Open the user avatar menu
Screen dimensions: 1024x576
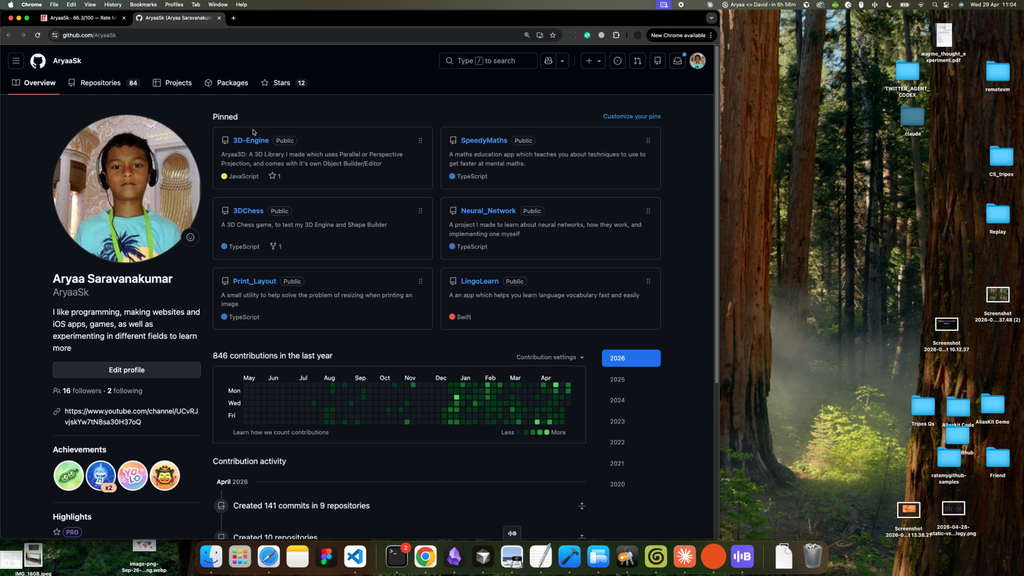pyautogui.click(x=697, y=61)
